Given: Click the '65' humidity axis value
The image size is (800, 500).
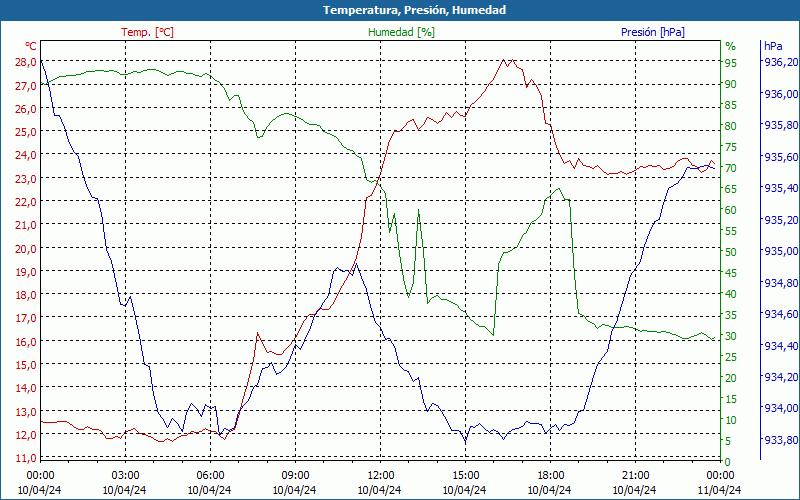Looking at the screenshot, I should tap(731, 189).
